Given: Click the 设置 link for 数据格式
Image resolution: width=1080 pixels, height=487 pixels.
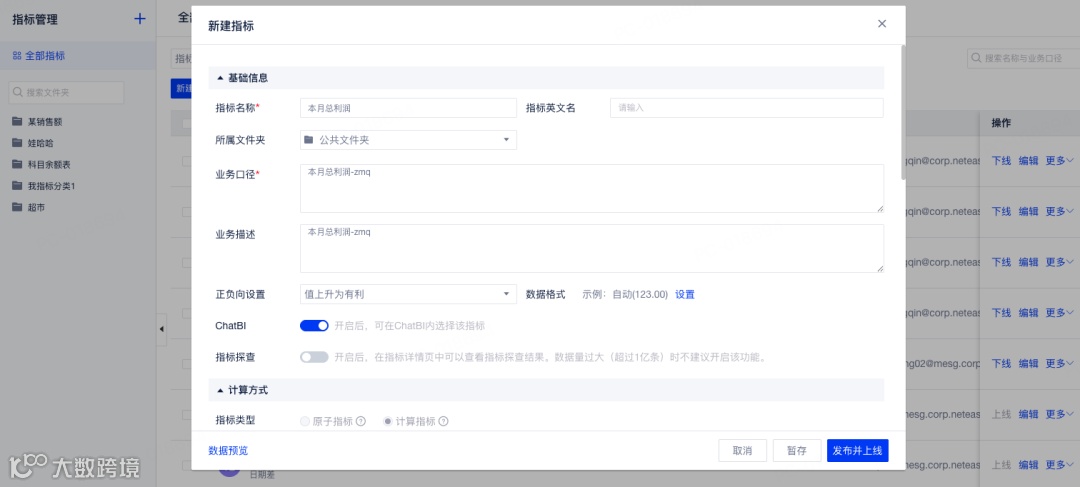Looking at the screenshot, I should coord(685,294).
